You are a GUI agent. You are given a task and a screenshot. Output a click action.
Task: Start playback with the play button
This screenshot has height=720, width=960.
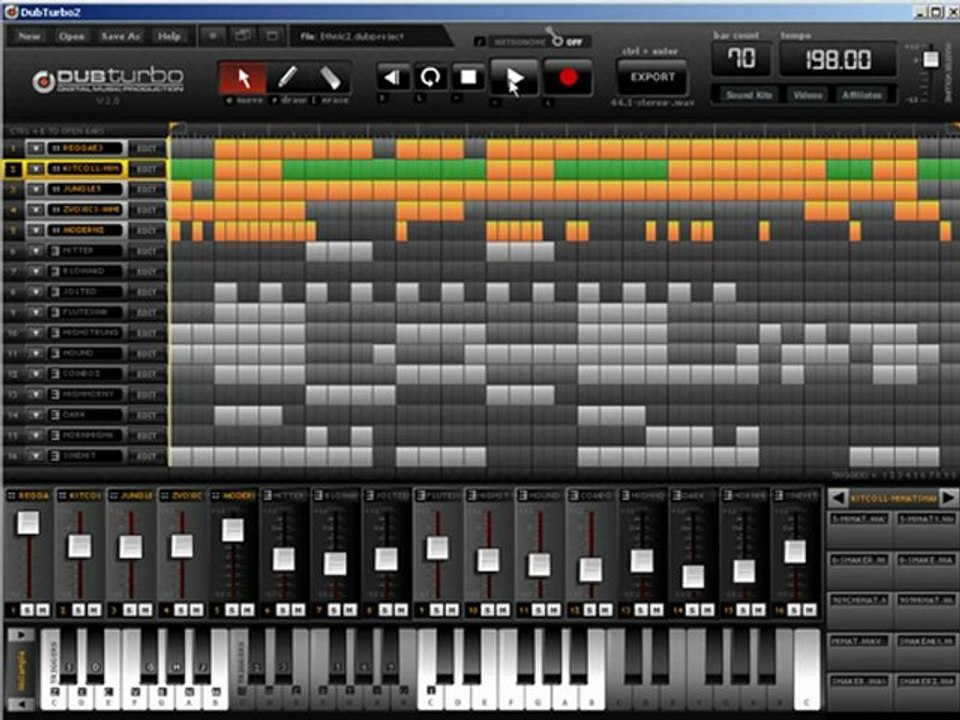(514, 77)
